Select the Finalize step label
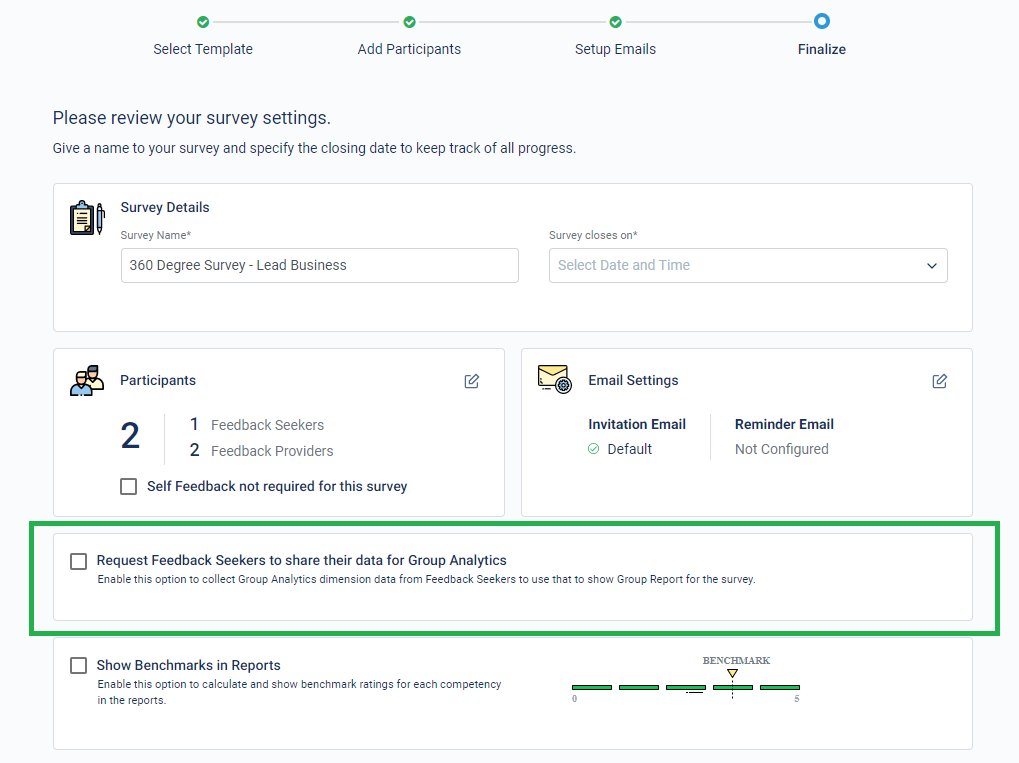The width and height of the screenshot is (1019, 763). pyautogui.click(x=821, y=49)
